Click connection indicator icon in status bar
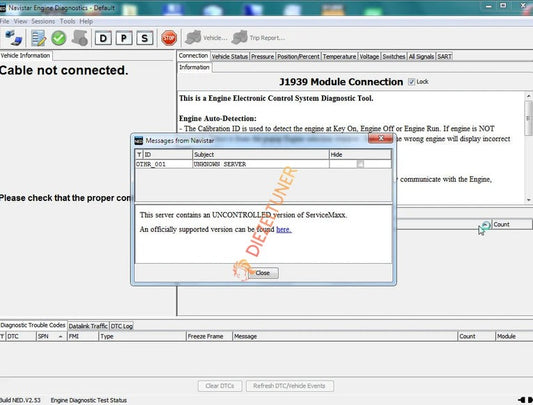This screenshot has height=405, width=533. 526,400
